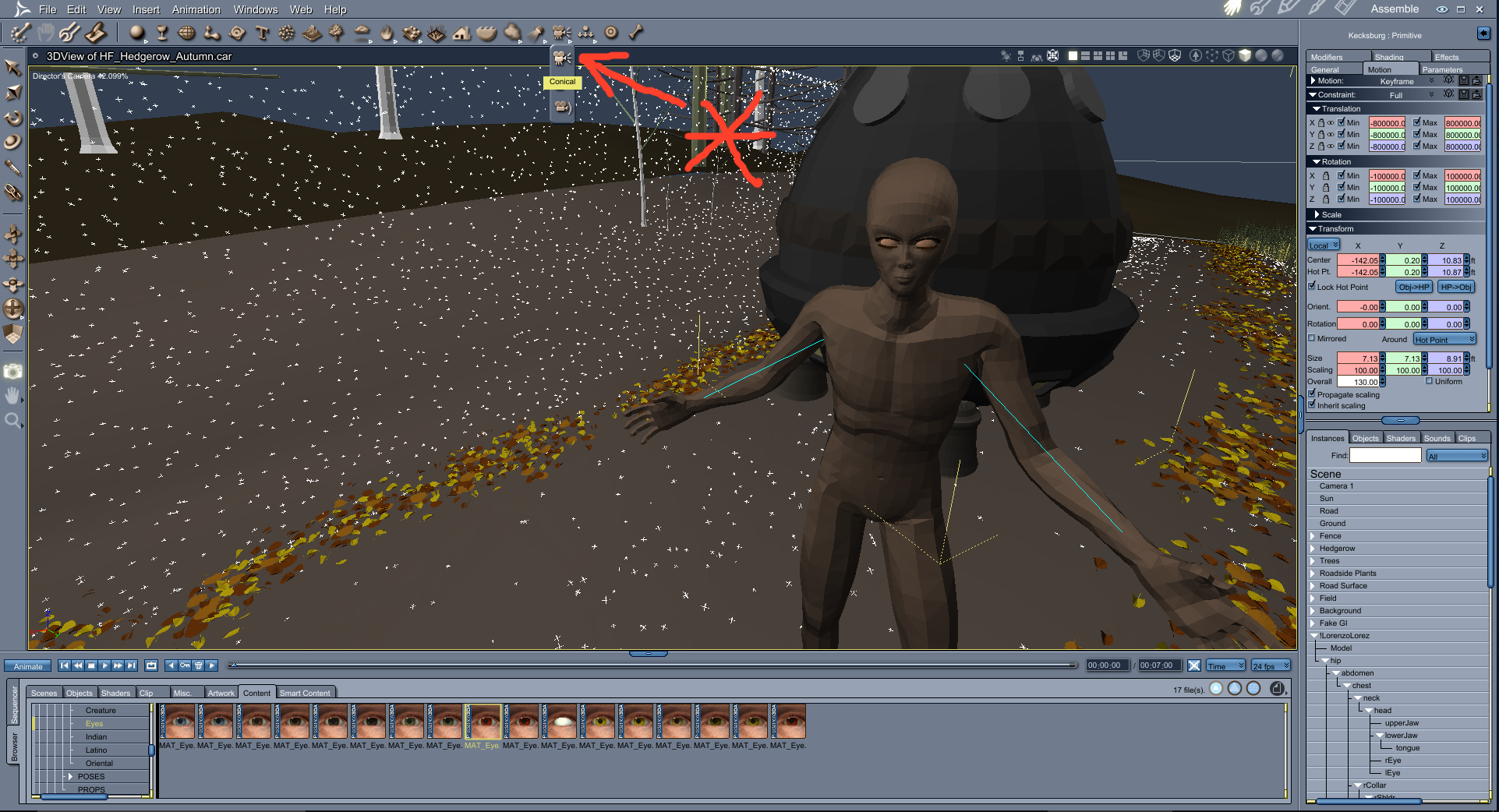1499x812 pixels.
Task: Open the Render room film icon
Action: 1345,9
